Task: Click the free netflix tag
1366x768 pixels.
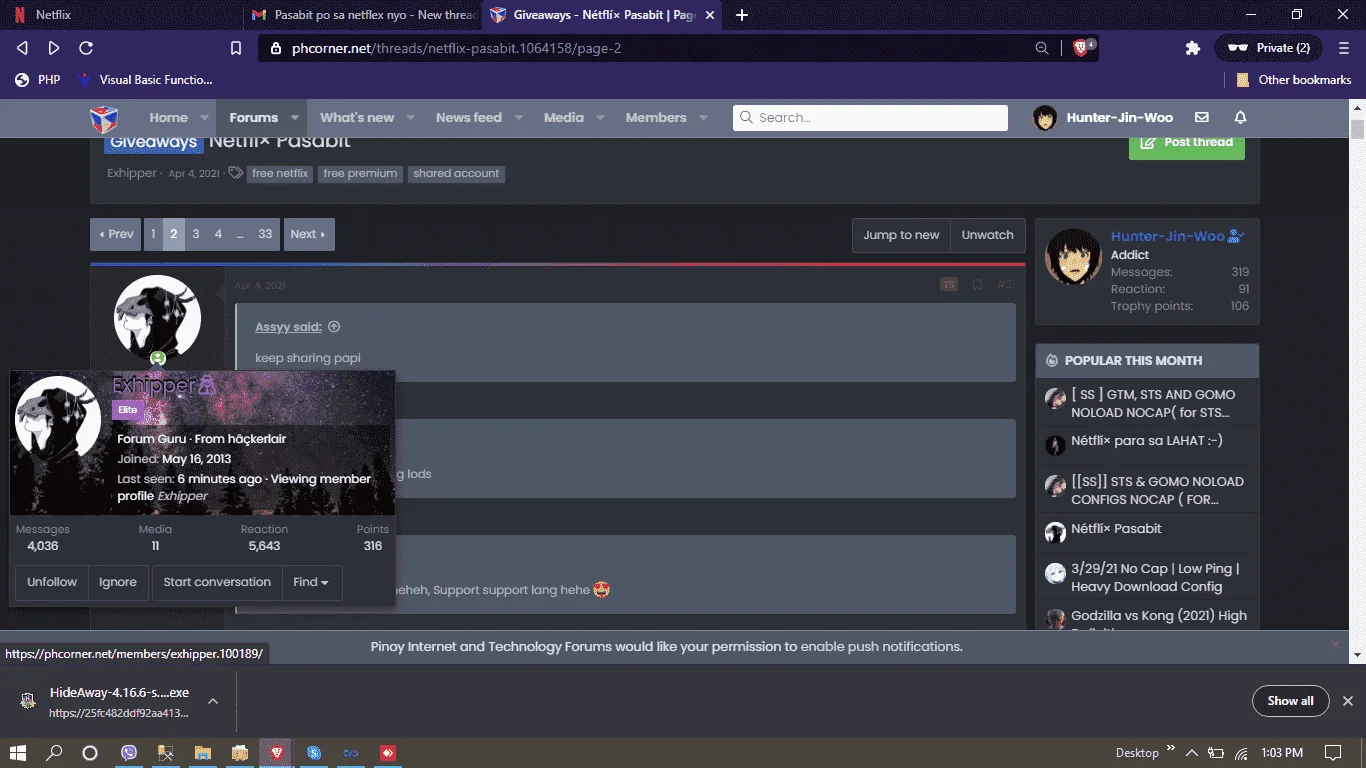Action: [280, 173]
